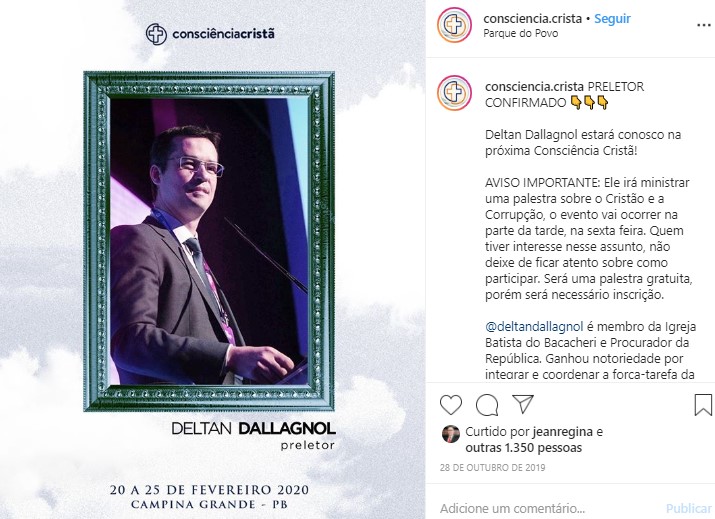Click the framed speaker photo in the post
This screenshot has height=519, width=715.
tap(209, 241)
